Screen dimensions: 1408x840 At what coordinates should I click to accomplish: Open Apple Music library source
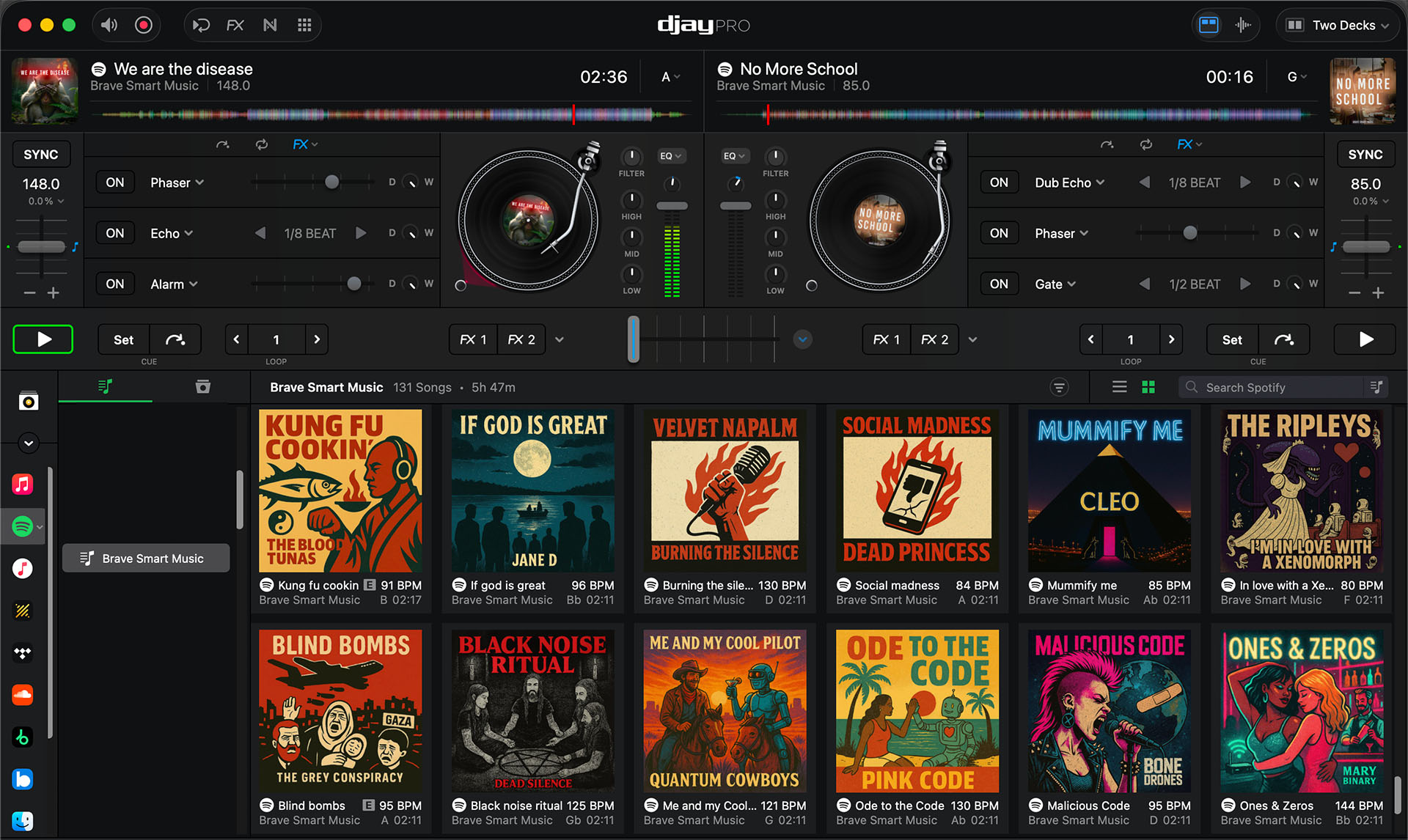click(x=23, y=484)
